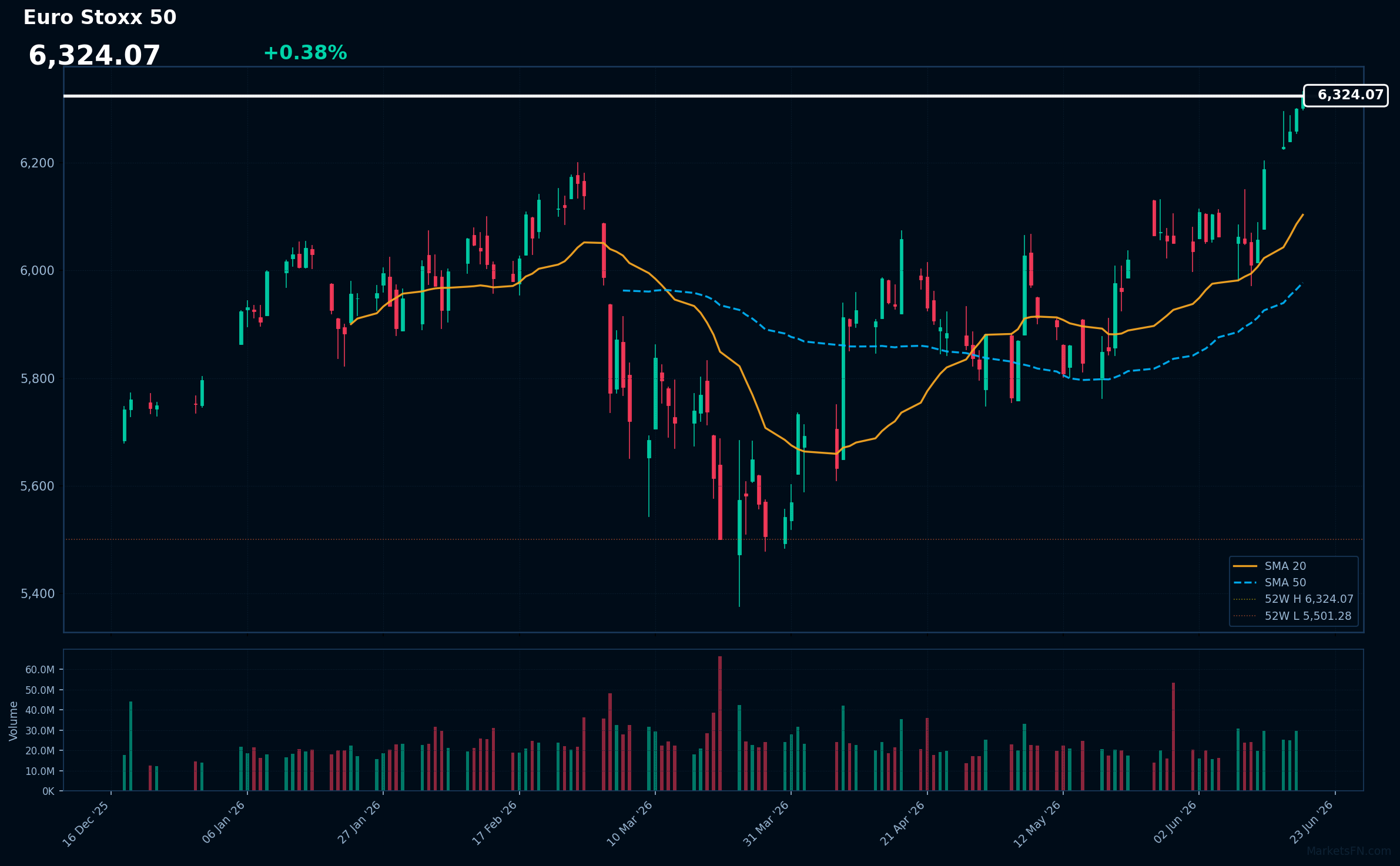Click the 50.0M volume axis label
The width and height of the screenshot is (1400, 866).
pos(40,690)
